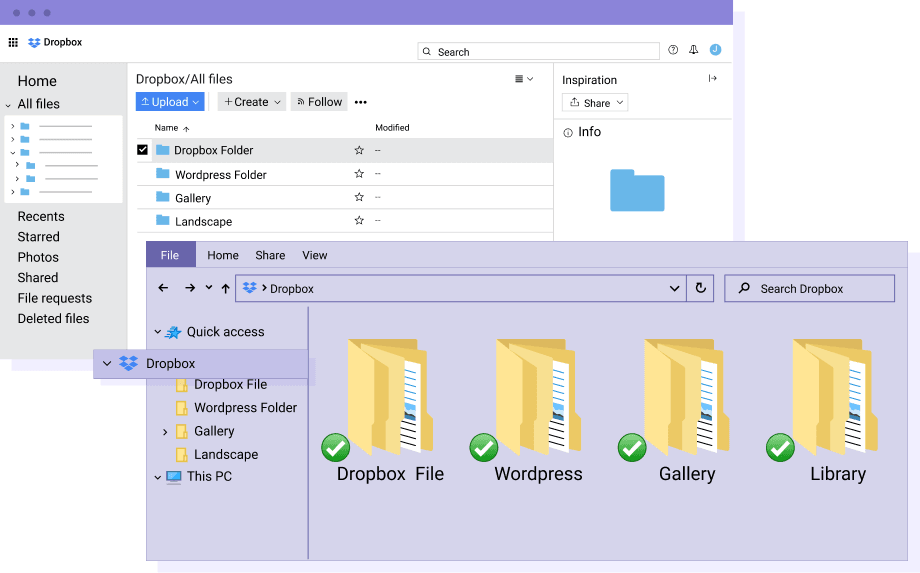Collapse the Inspiration details panel arrow
Viewport: 920px width, 573px height.
[713, 79]
